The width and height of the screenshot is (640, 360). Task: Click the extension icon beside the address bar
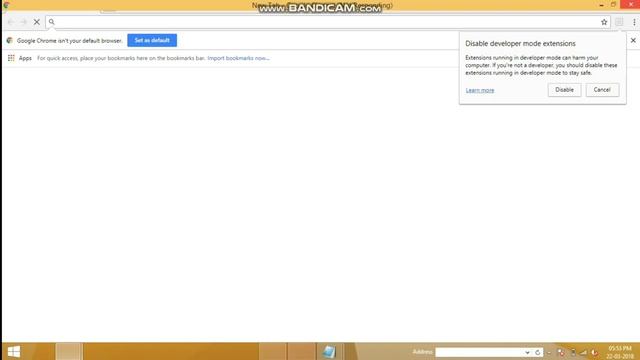click(619, 22)
